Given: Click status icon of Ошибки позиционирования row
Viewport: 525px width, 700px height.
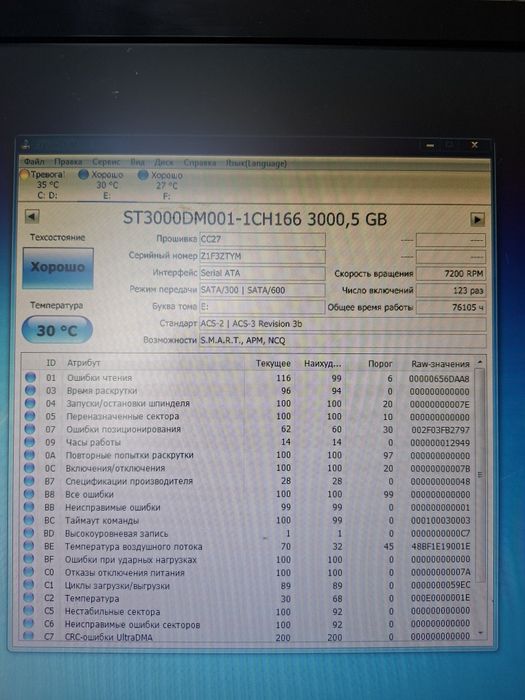Looking at the screenshot, I should tap(30, 429).
